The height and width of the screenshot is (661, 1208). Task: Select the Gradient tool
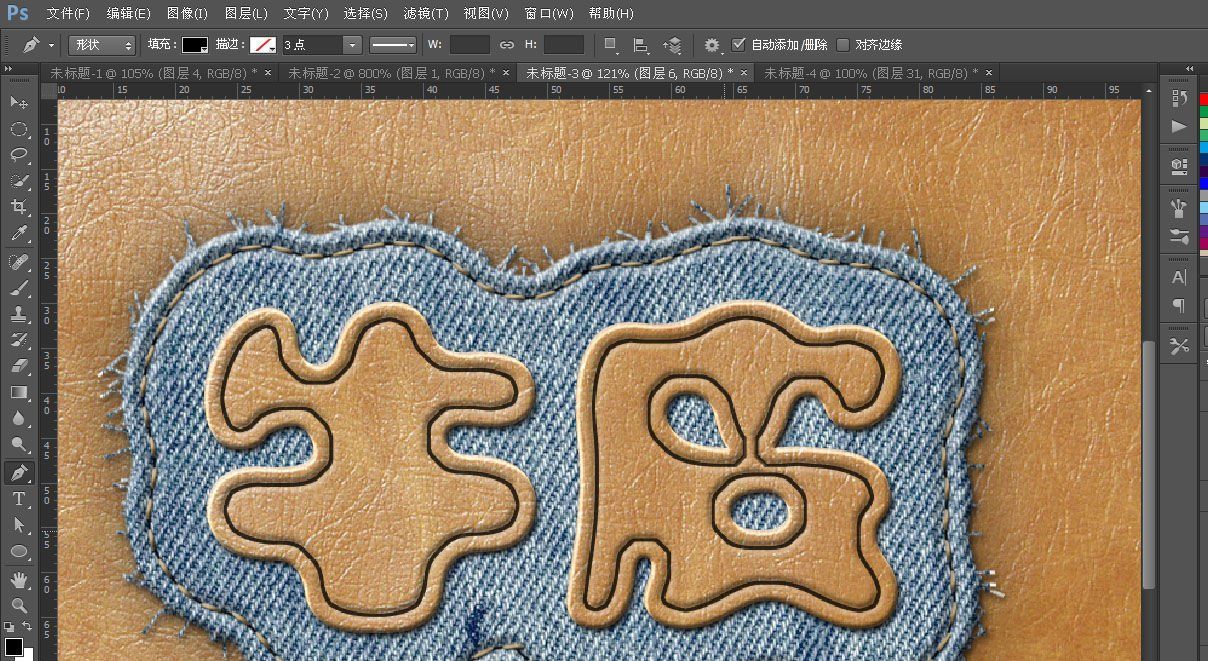click(x=19, y=393)
